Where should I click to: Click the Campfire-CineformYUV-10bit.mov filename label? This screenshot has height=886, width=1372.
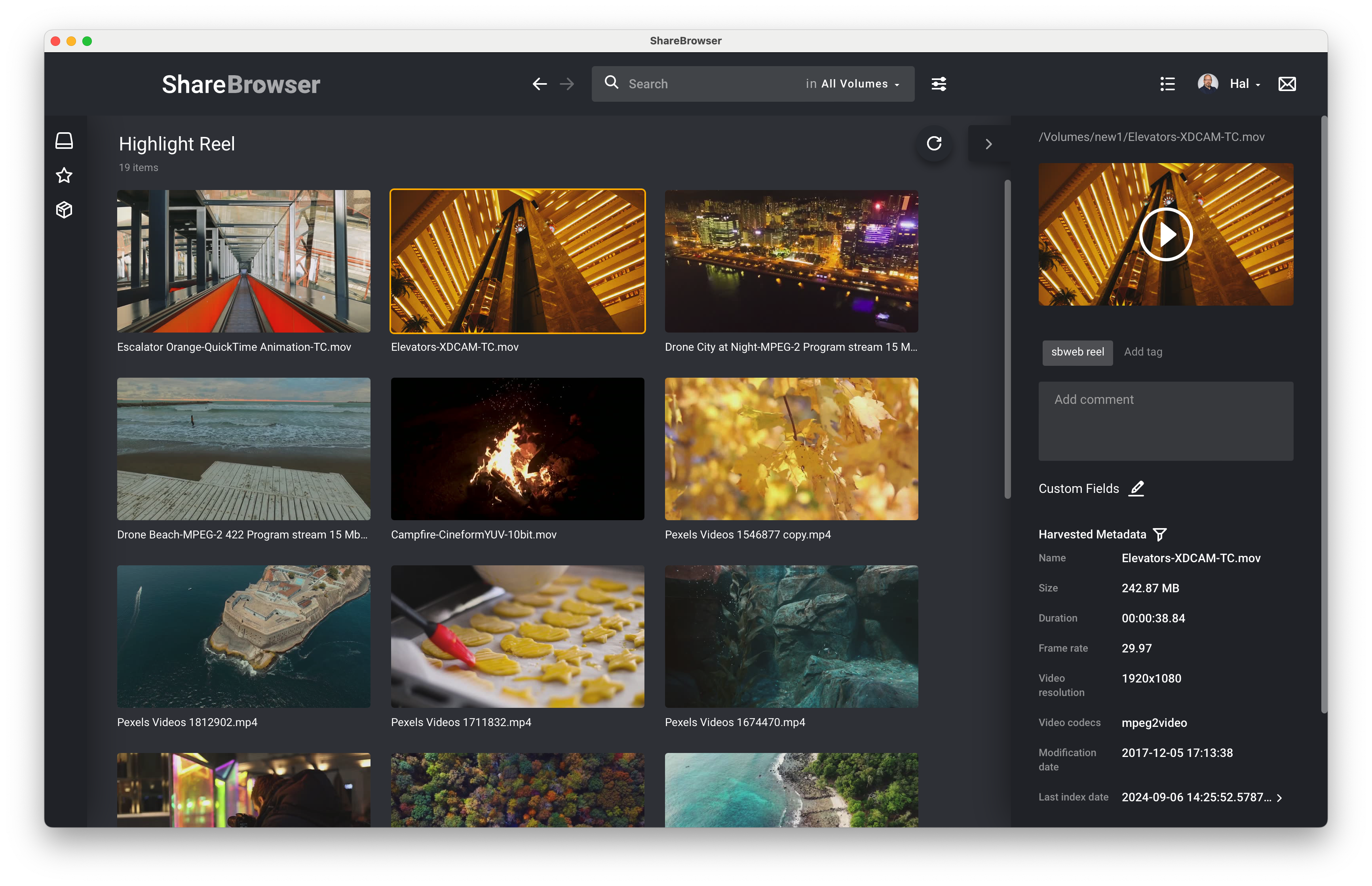point(473,534)
